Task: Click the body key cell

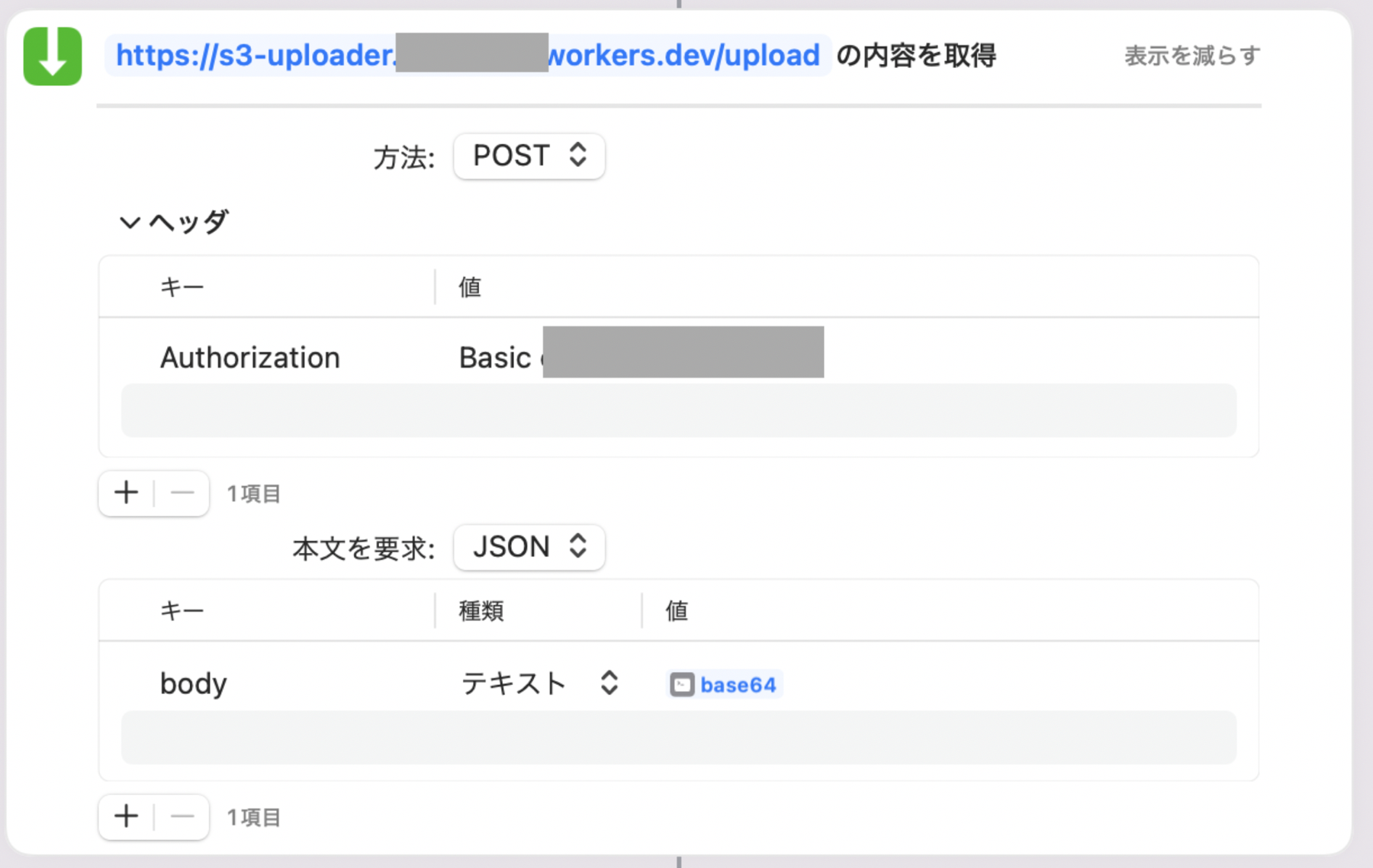Action: [193, 683]
